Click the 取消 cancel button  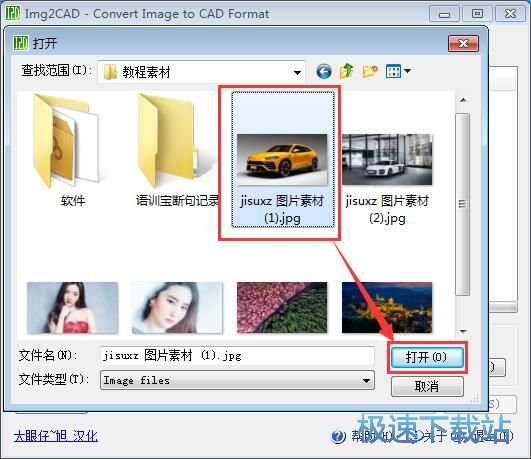[x=427, y=386]
